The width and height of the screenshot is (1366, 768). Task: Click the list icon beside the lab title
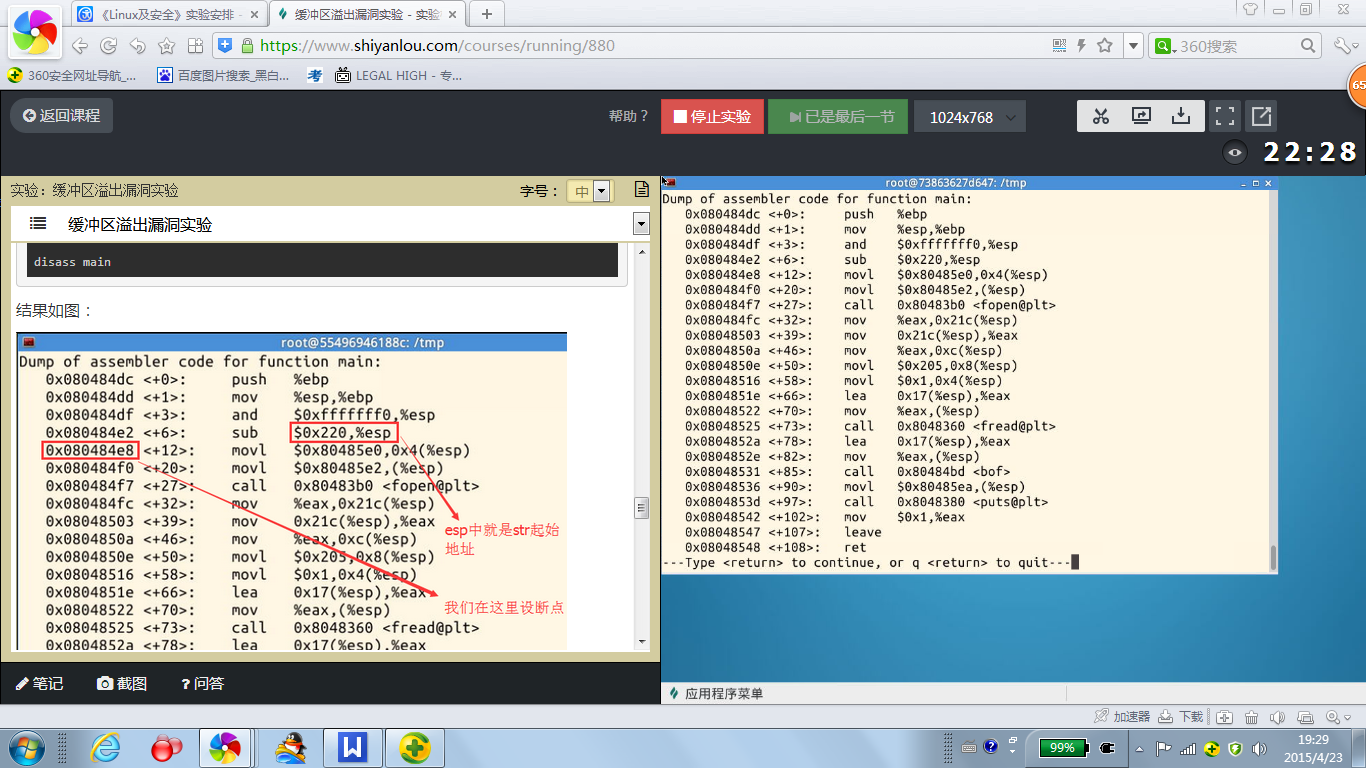[x=38, y=224]
